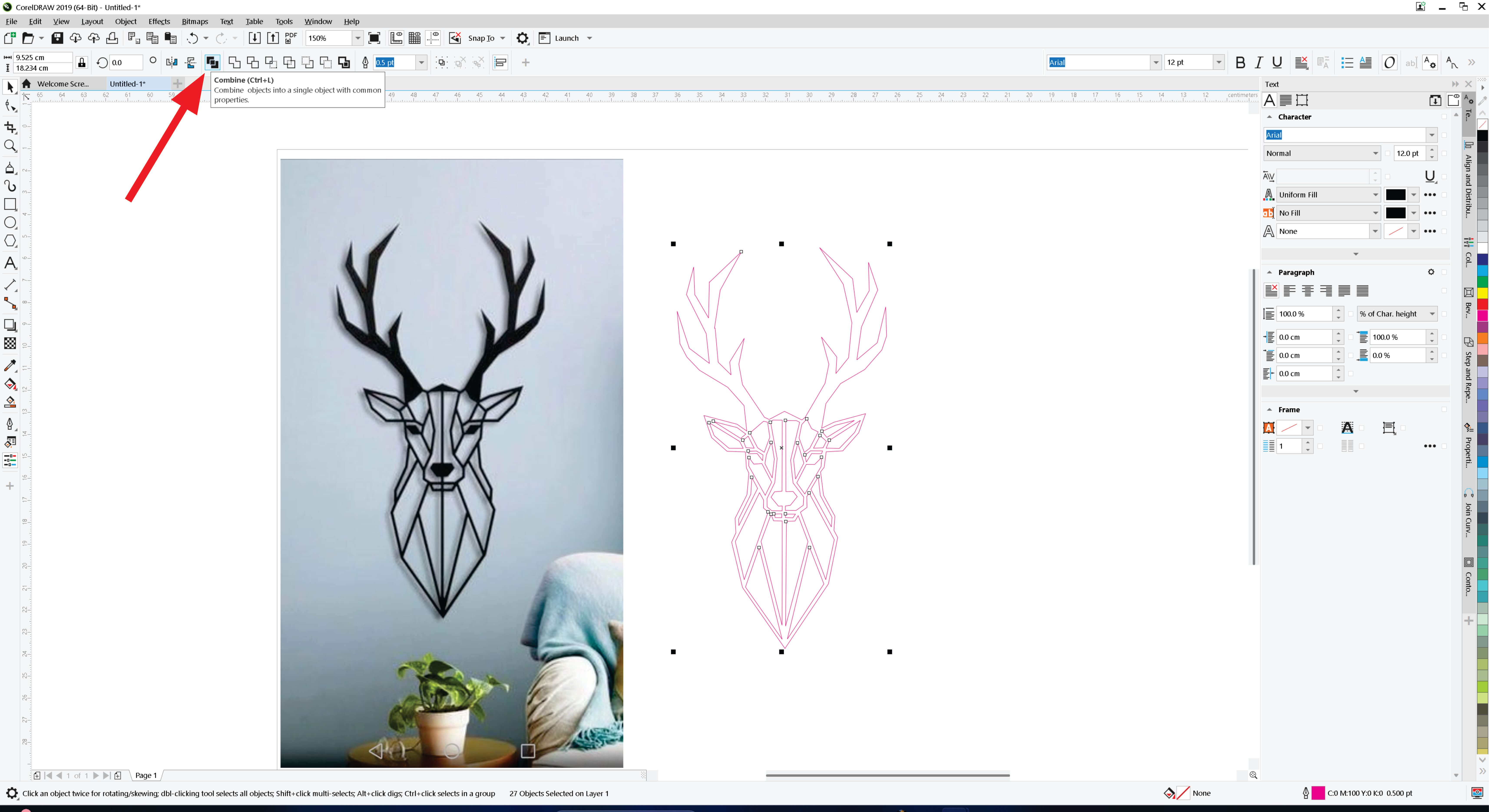The height and width of the screenshot is (812, 1489).
Task: Select the Zoom tool in the toolbox
Action: click(x=10, y=146)
